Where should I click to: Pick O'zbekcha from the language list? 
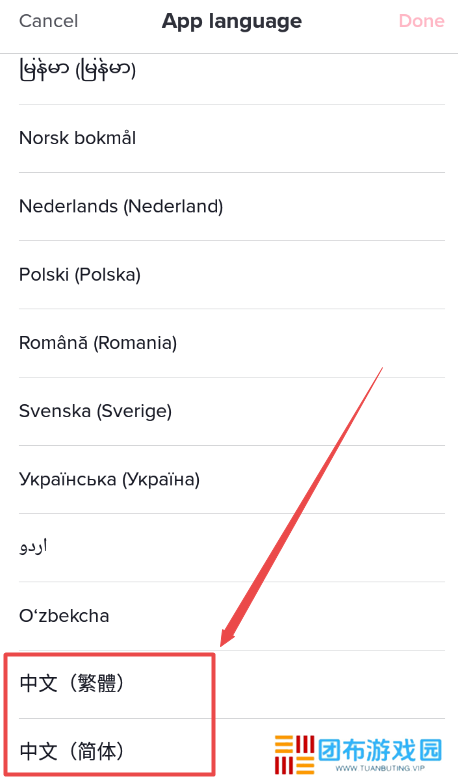pyautogui.click(x=231, y=616)
